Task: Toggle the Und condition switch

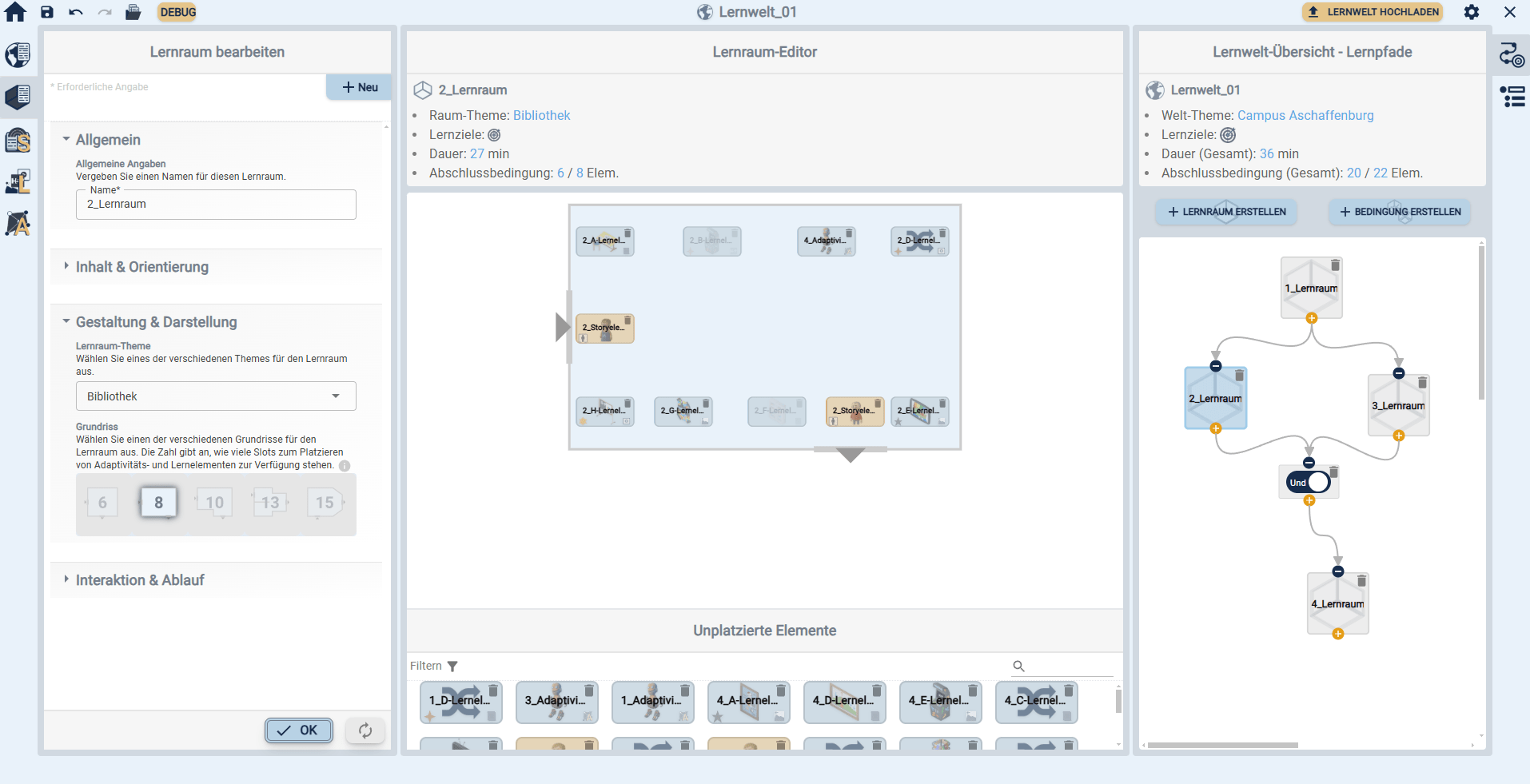Action: coord(1309,482)
